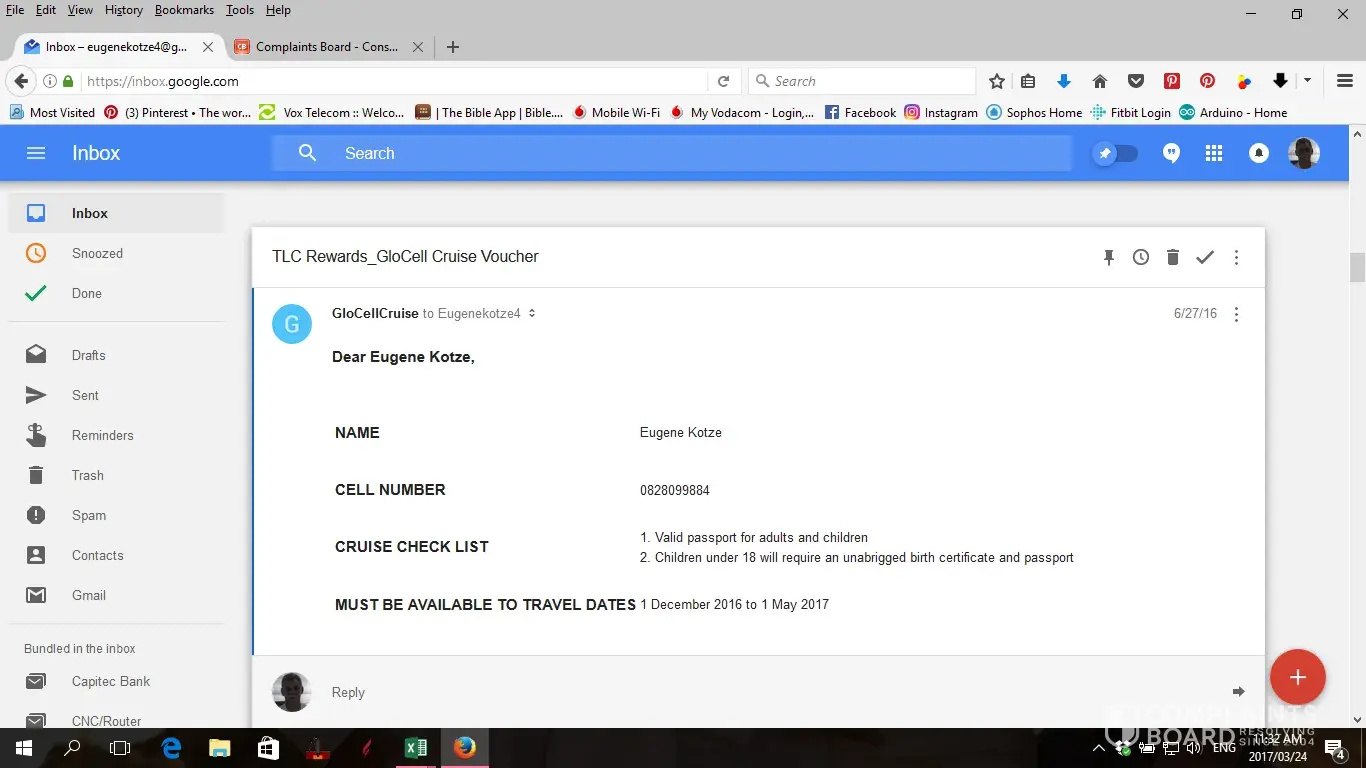Snooze this email with the clock icon

coord(1141,258)
